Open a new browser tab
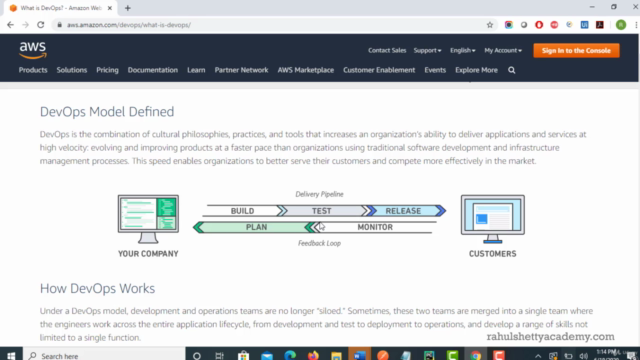 click(128, 8)
